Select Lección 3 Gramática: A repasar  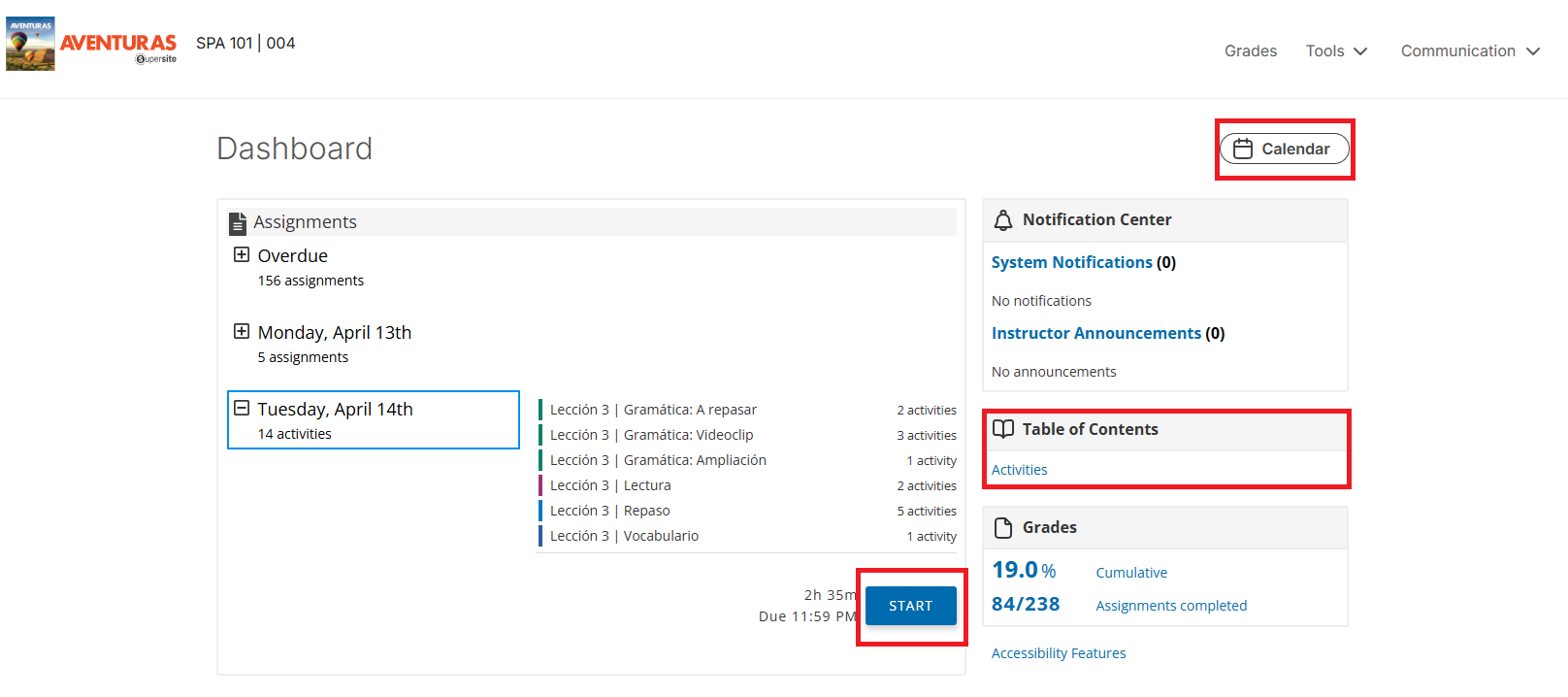(x=747, y=410)
